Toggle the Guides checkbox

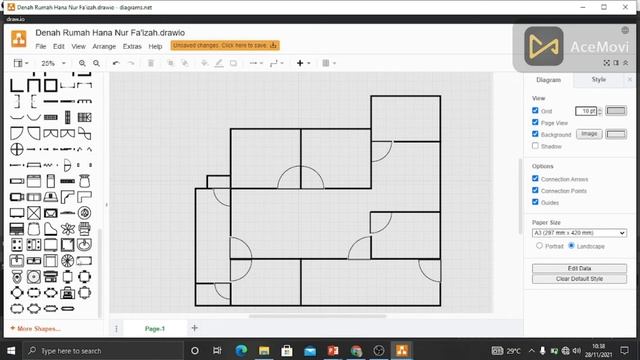pos(535,202)
